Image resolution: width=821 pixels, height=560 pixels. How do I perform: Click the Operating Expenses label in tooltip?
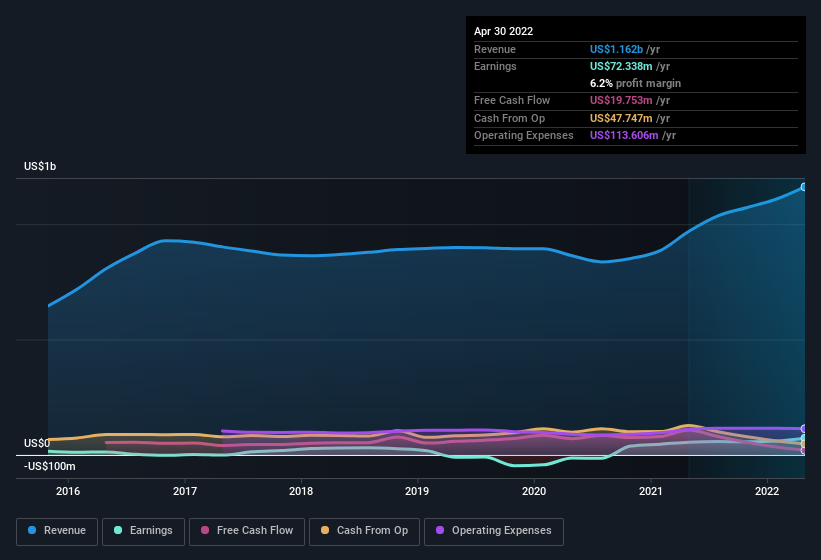pos(524,136)
